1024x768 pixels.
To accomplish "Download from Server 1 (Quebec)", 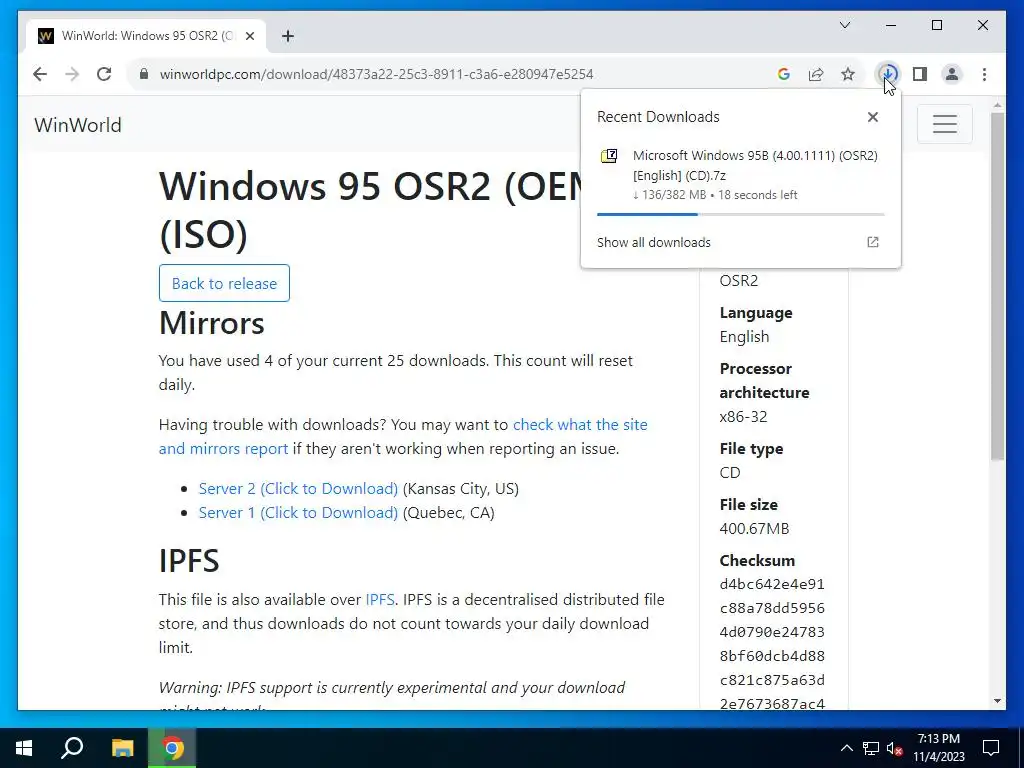I will click(298, 513).
